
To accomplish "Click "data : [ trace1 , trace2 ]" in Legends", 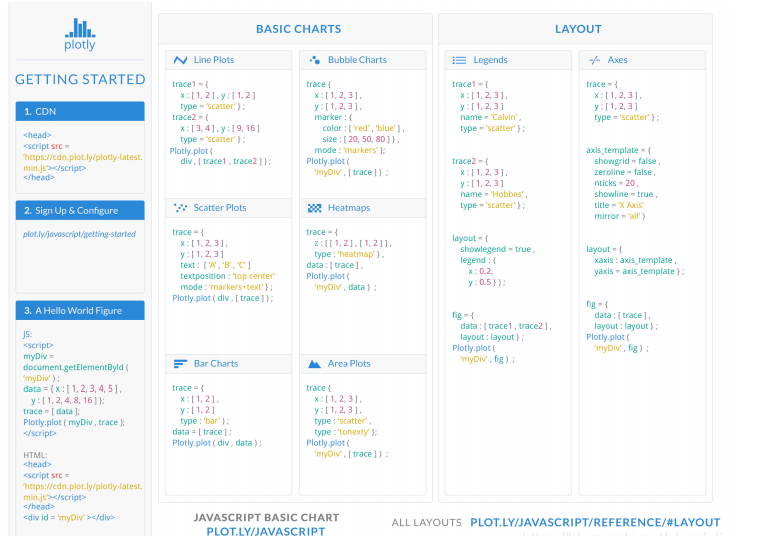I will point(506,326).
